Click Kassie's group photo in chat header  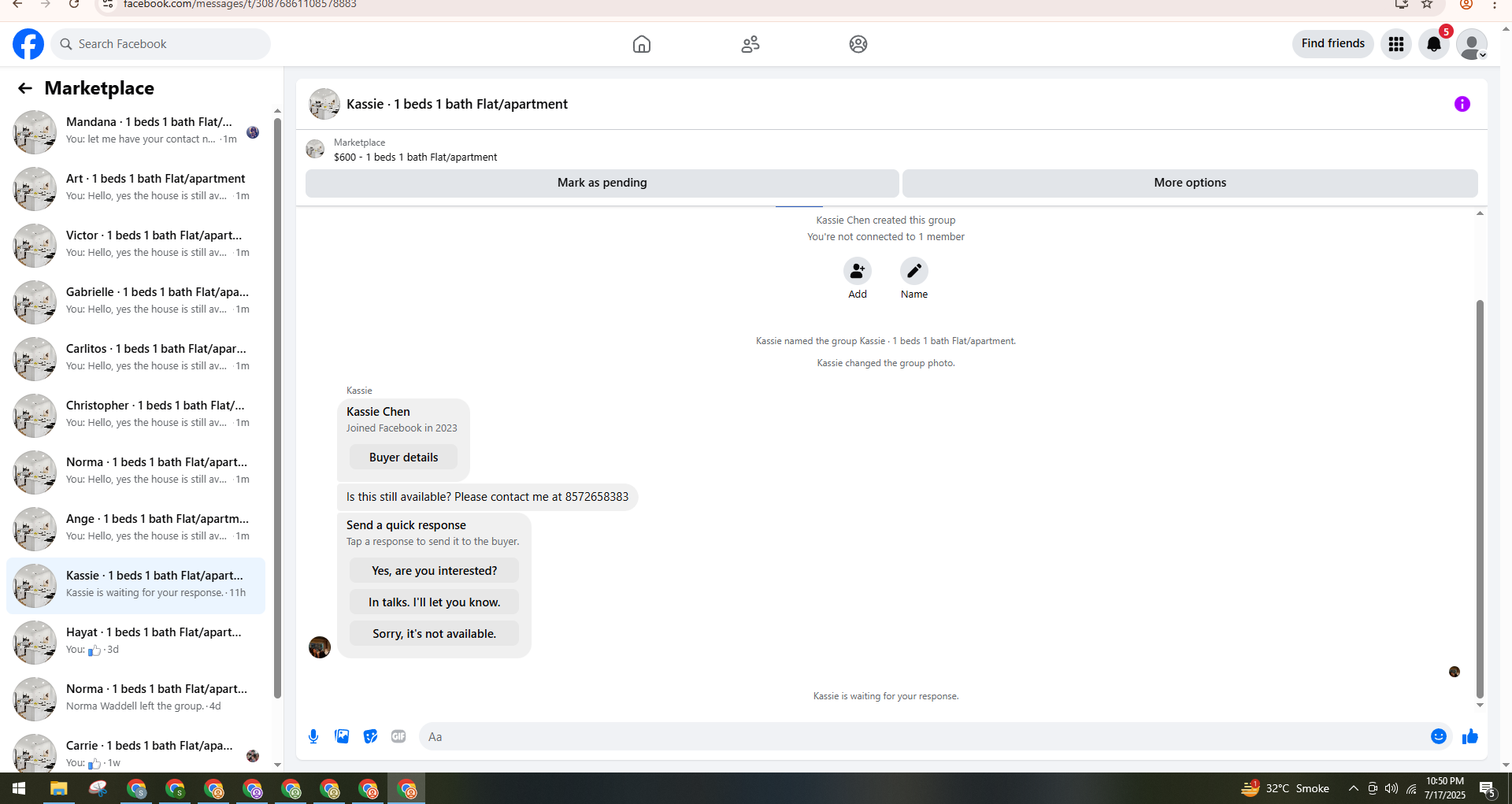pyautogui.click(x=324, y=104)
